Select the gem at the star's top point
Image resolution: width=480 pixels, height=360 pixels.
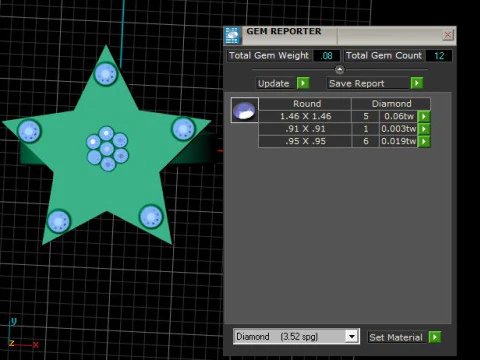click(x=106, y=74)
